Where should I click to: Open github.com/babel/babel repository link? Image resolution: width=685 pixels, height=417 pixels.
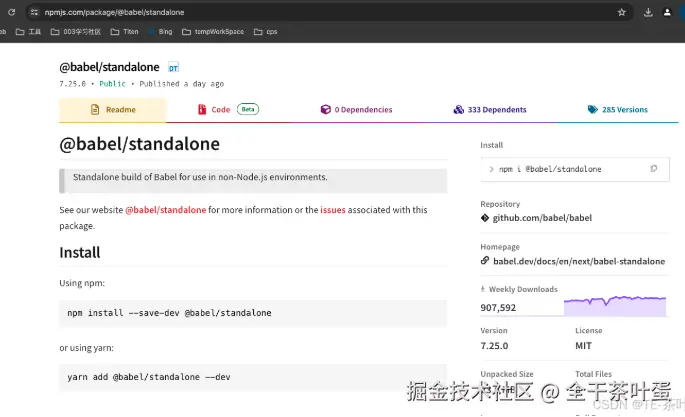(542, 218)
